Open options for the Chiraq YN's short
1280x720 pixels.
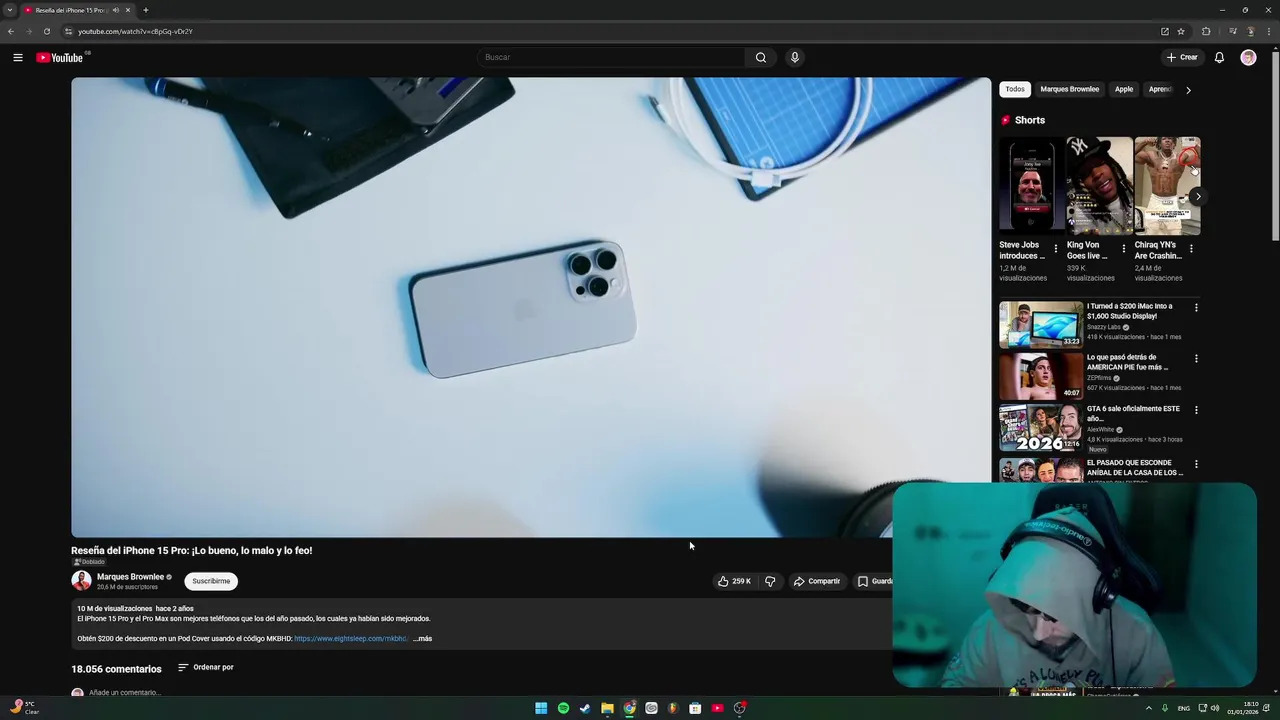[1190, 248]
